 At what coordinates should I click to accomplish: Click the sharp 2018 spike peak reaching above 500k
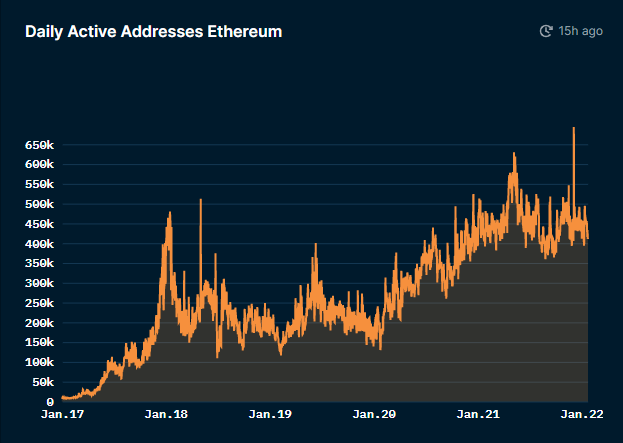[201, 200]
